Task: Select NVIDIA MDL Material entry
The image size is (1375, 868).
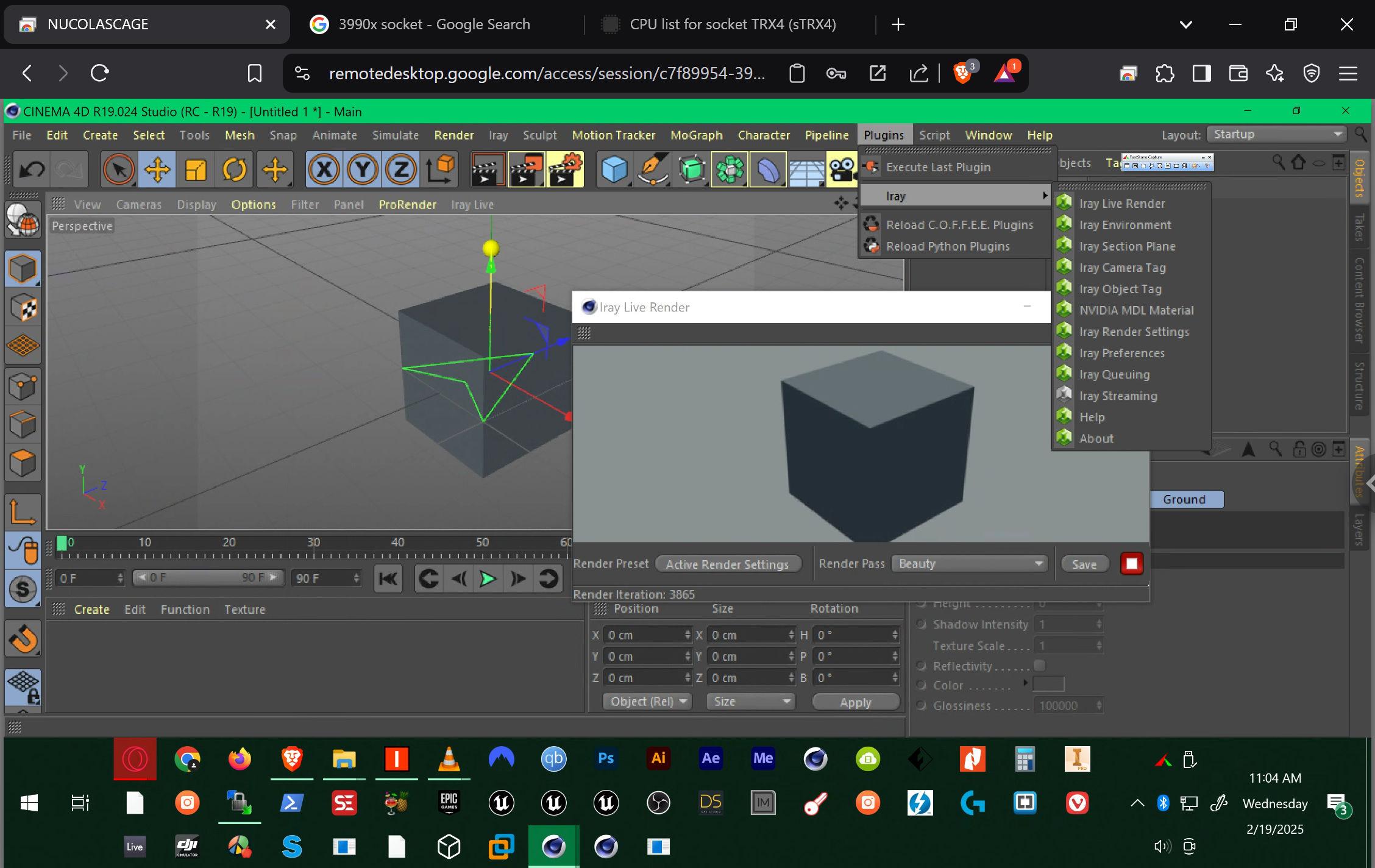Action: [x=1136, y=310]
